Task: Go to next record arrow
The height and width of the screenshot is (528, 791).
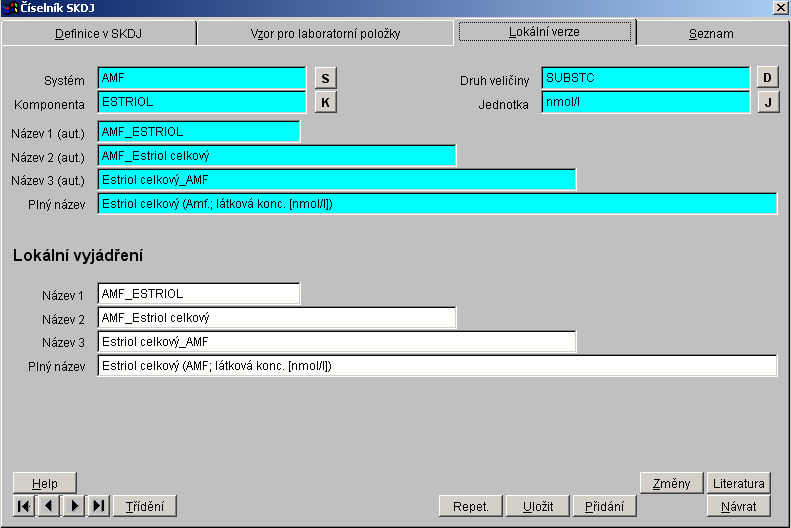Action: pos(74,506)
